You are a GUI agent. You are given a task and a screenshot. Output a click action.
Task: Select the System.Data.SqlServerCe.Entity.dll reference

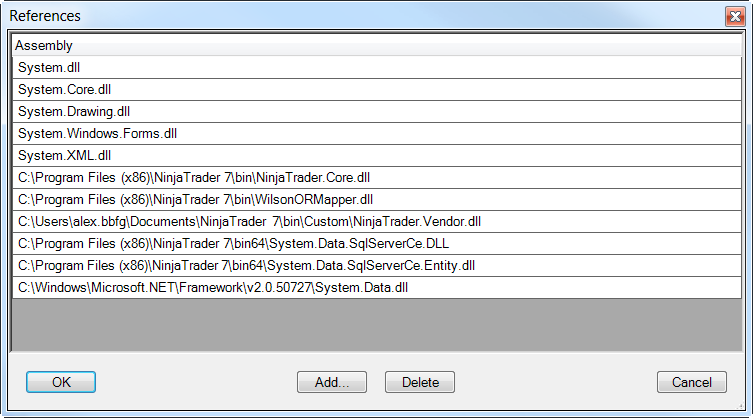pos(377,266)
